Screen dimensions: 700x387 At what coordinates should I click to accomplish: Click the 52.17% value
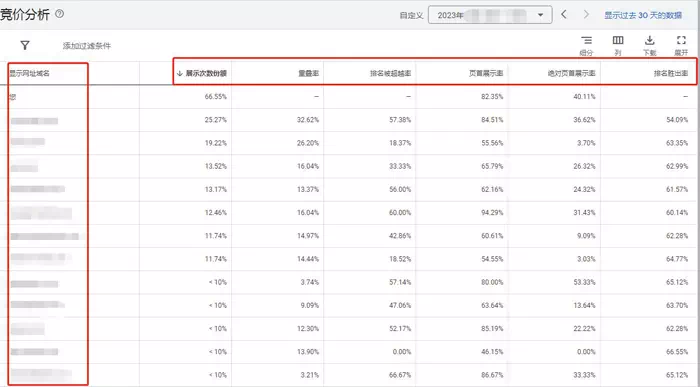(400, 329)
